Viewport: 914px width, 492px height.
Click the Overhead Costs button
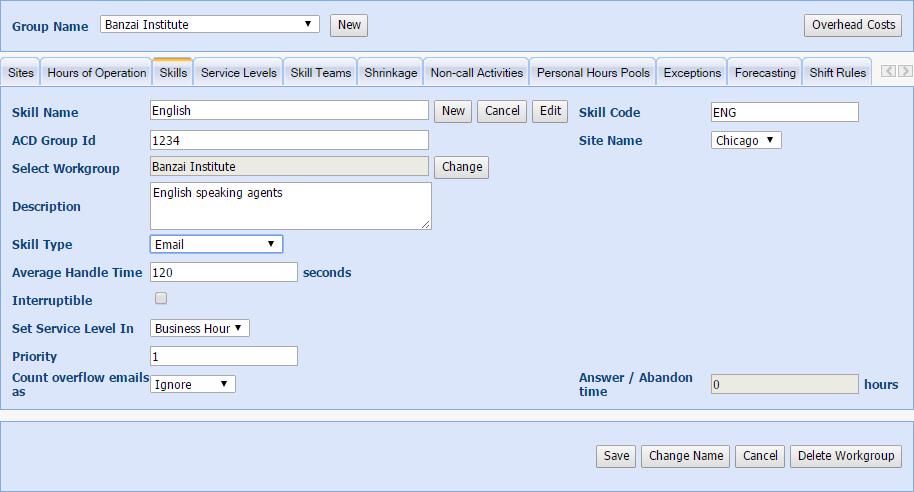point(853,25)
